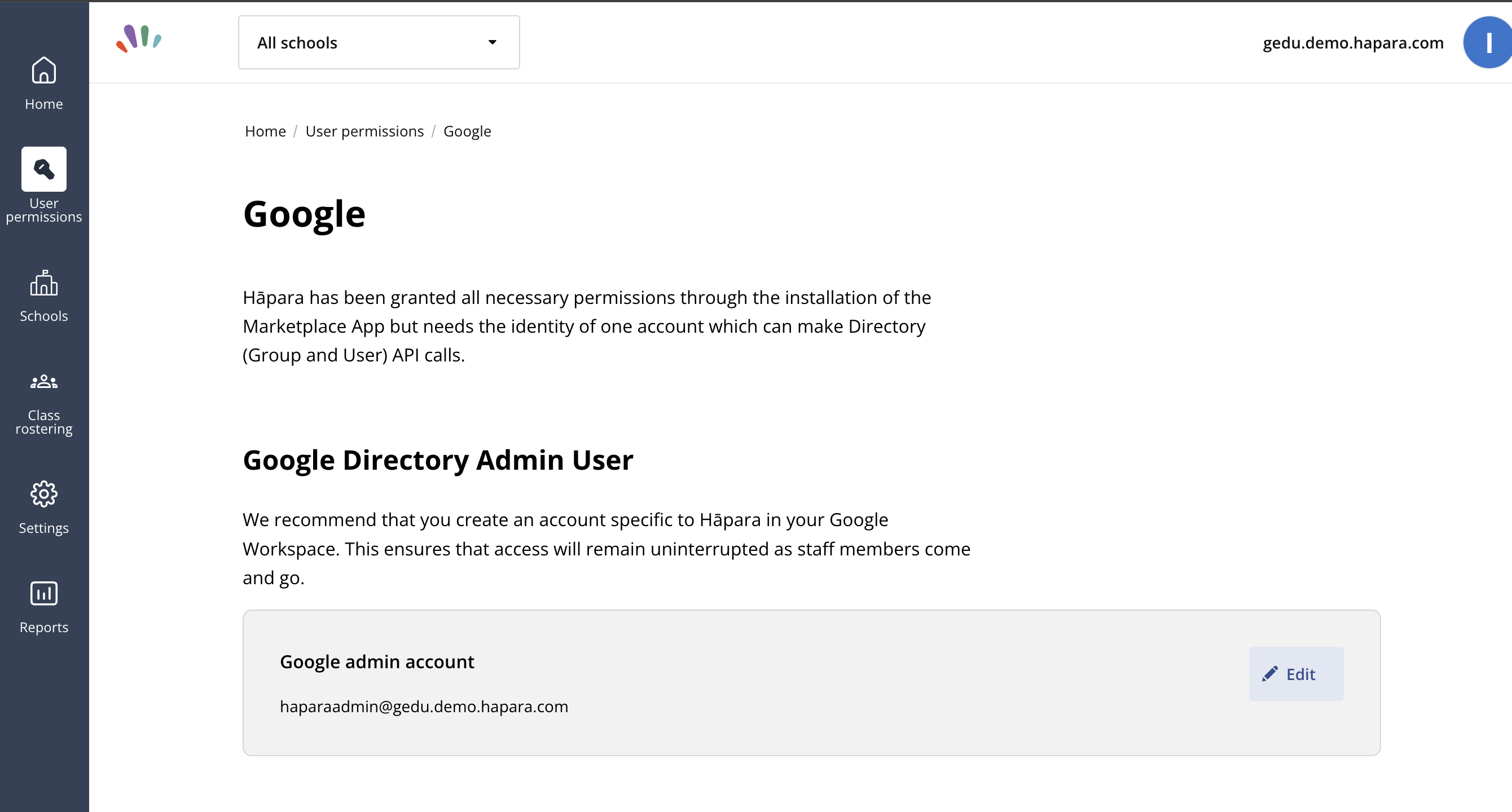Go to Home in the breadcrumb
The height and width of the screenshot is (812, 1512).
click(x=265, y=131)
